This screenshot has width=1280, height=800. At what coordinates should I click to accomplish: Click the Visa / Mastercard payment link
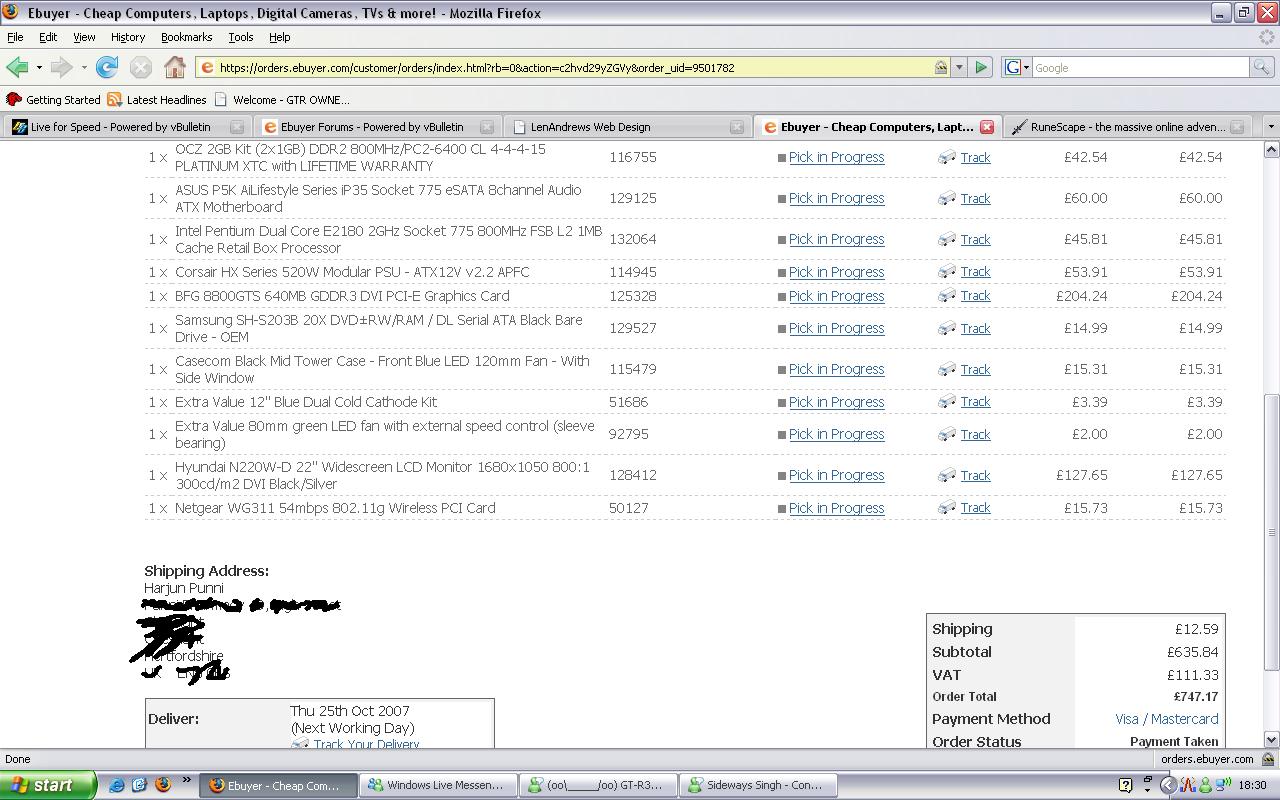point(1167,719)
